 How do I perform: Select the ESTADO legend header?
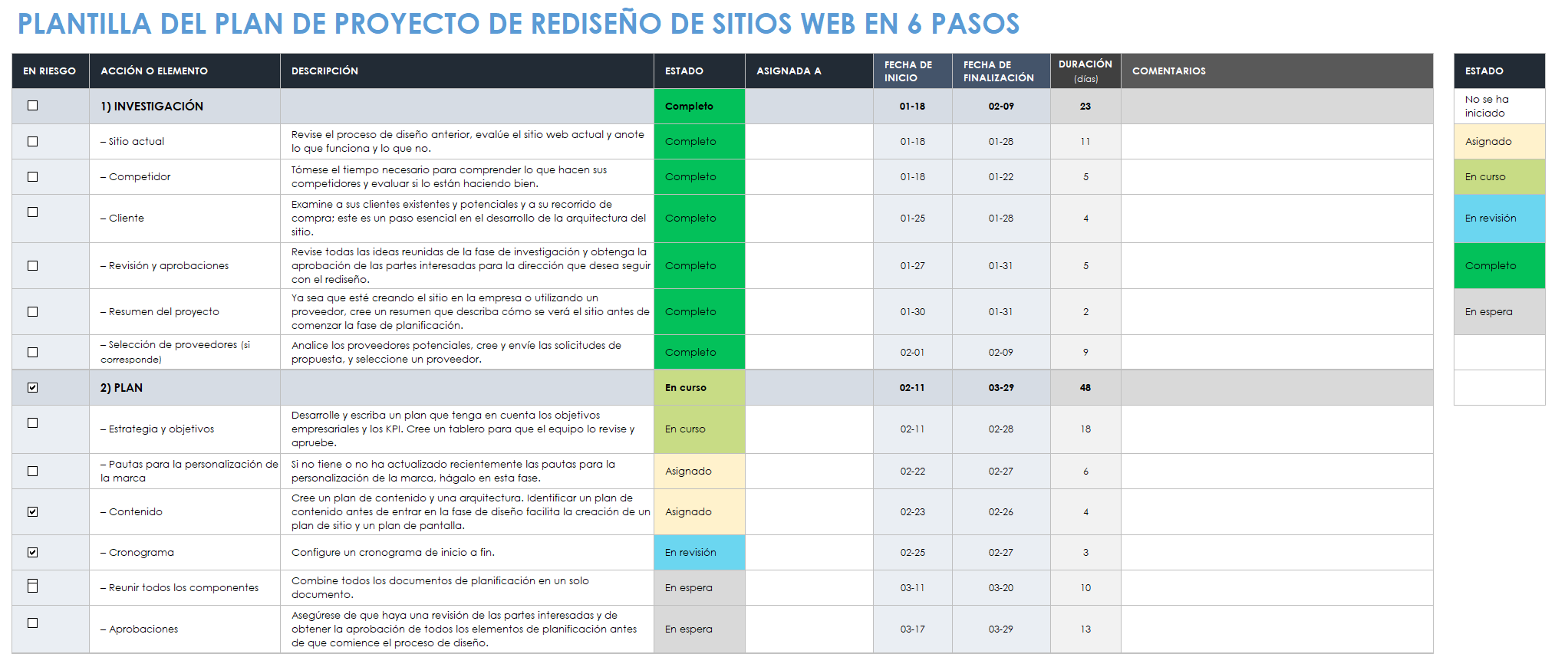point(1499,71)
